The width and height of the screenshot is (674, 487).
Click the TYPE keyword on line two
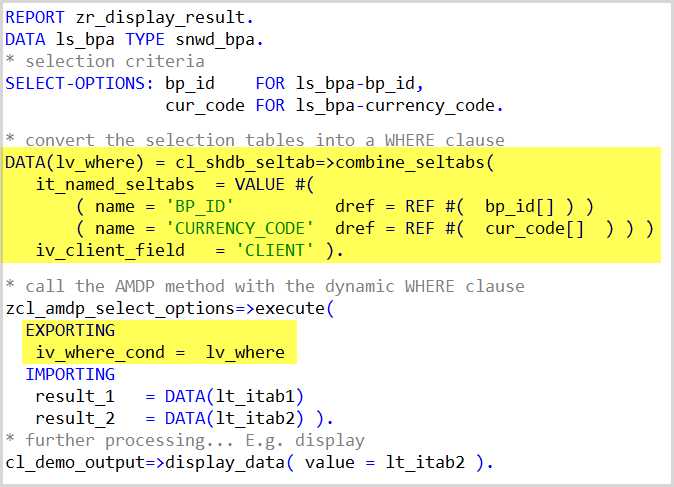[x=145, y=40]
